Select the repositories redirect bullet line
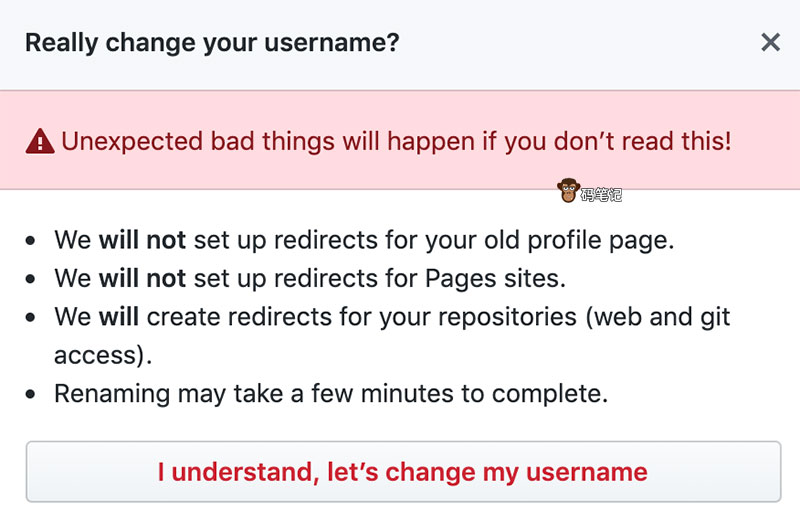 (392, 318)
